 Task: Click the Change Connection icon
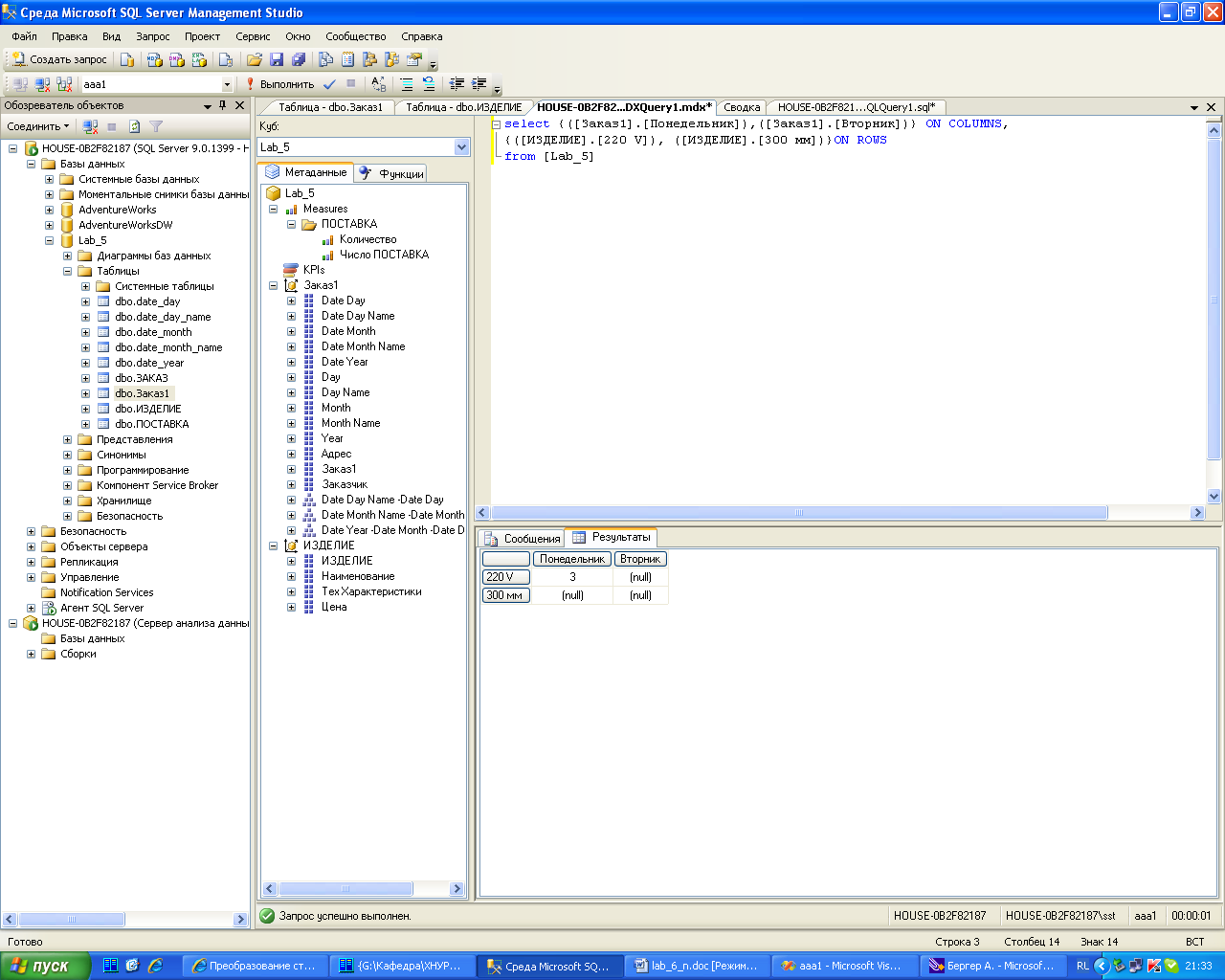64,84
